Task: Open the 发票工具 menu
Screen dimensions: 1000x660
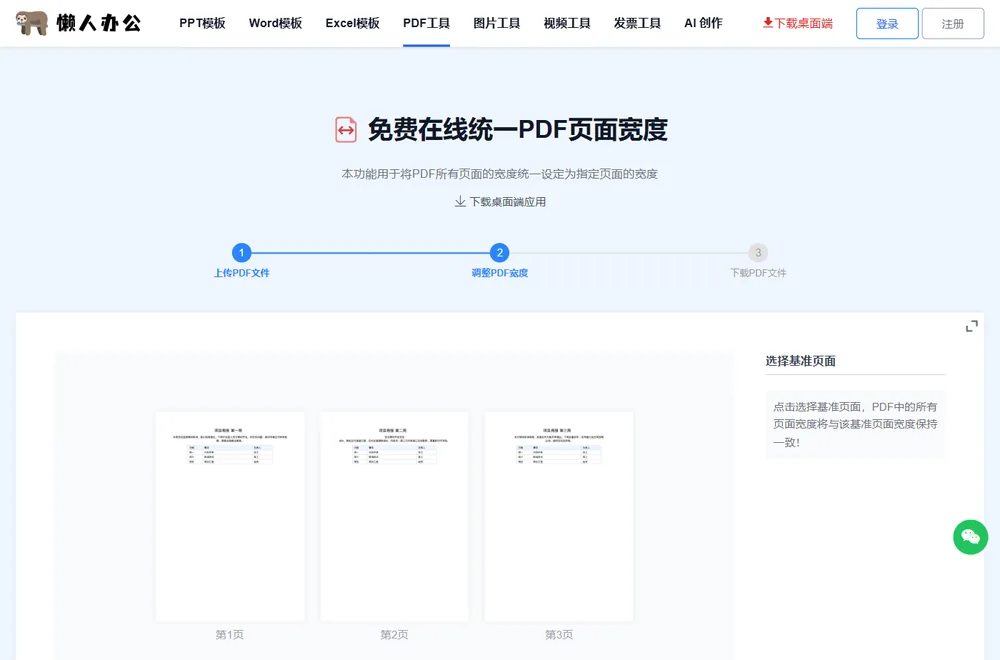Action: click(x=637, y=24)
